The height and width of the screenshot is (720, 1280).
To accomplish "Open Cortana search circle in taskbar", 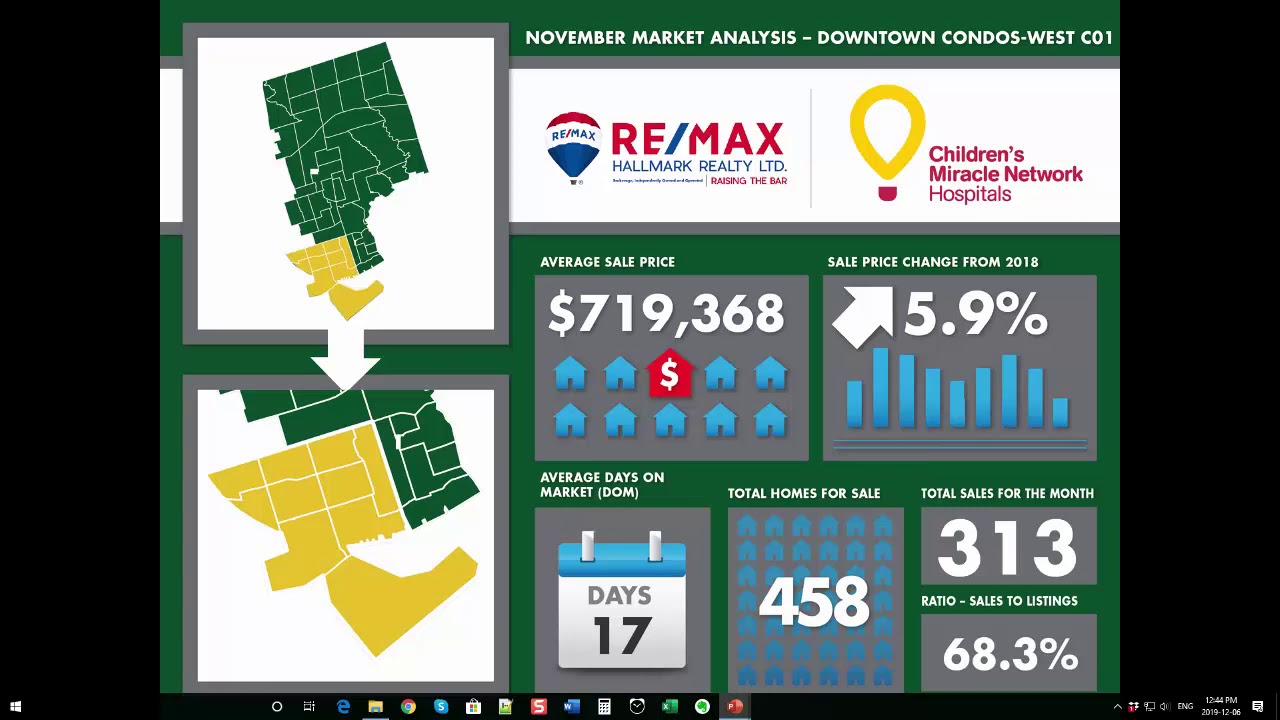I will (x=277, y=707).
